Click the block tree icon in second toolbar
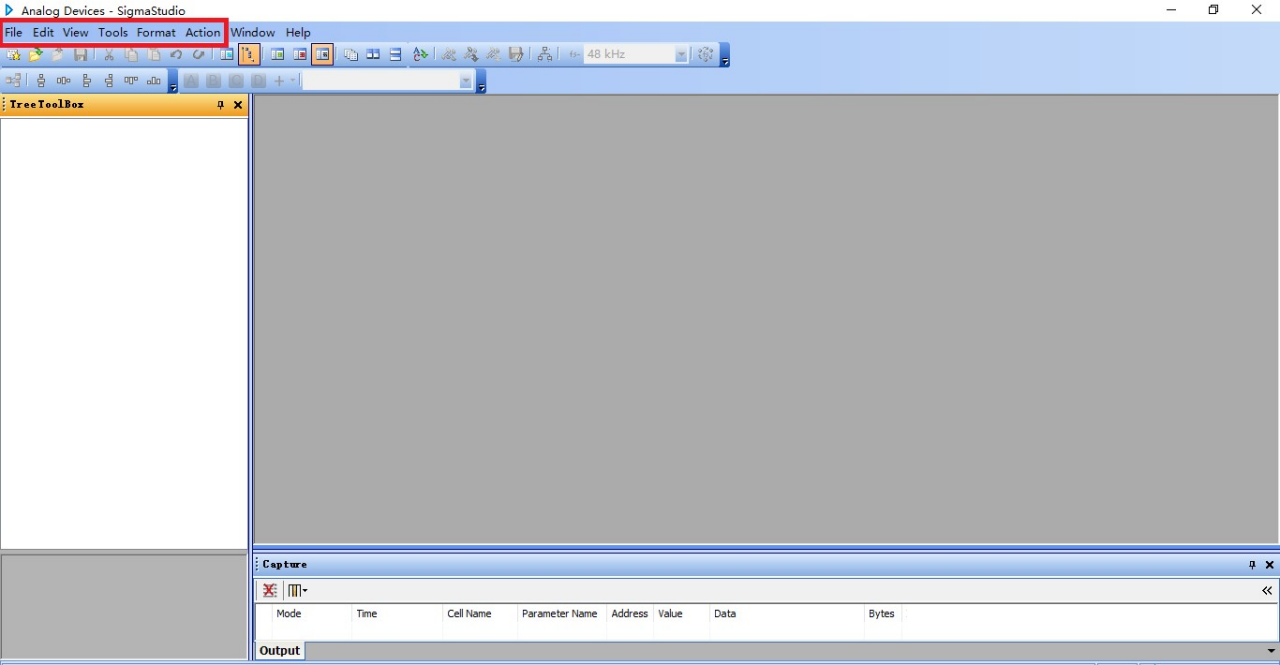The image size is (1280, 665). coord(13,81)
